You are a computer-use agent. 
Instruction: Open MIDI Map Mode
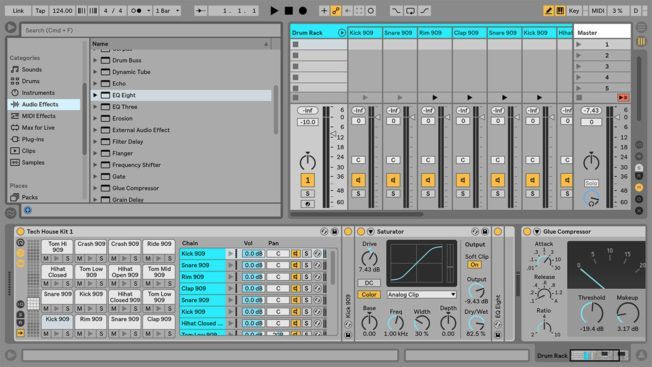point(598,11)
